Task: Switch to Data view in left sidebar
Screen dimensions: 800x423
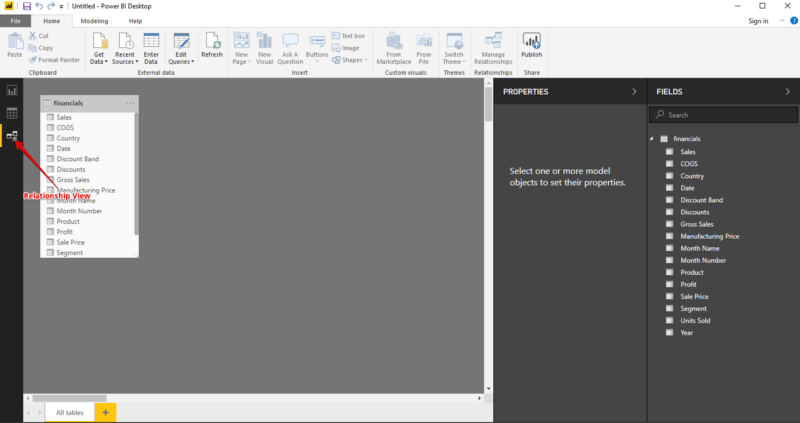Action: [x=12, y=113]
